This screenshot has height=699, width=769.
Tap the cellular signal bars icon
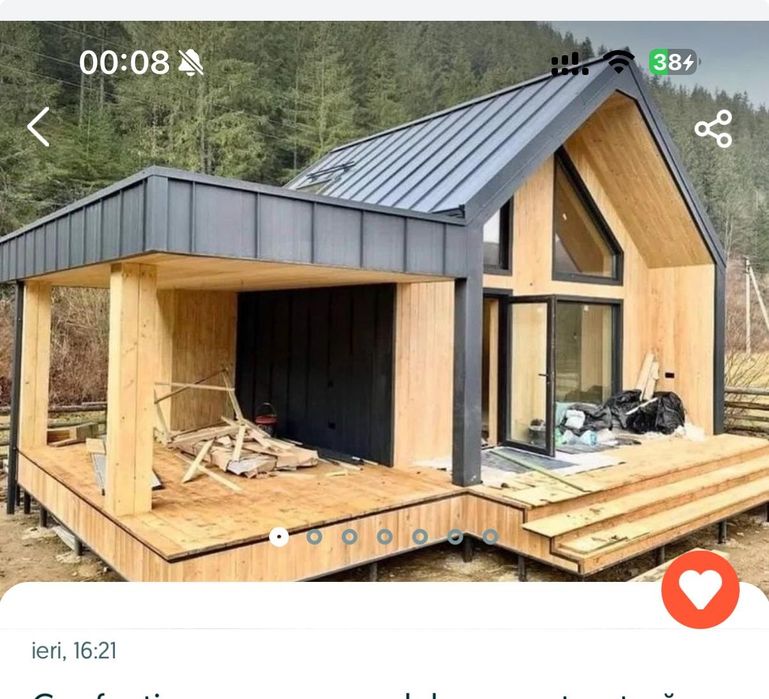(569, 64)
